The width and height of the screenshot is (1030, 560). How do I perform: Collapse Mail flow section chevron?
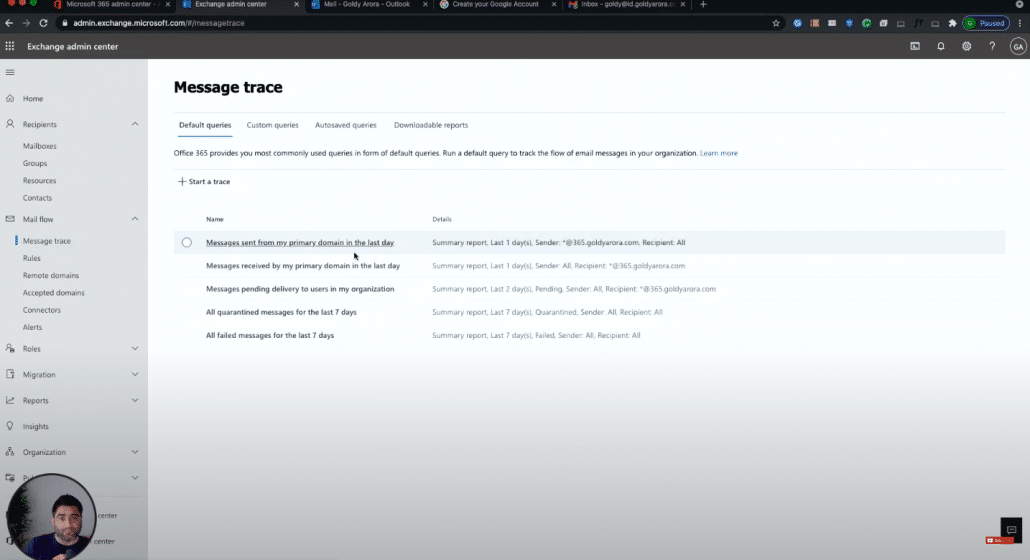click(135, 219)
